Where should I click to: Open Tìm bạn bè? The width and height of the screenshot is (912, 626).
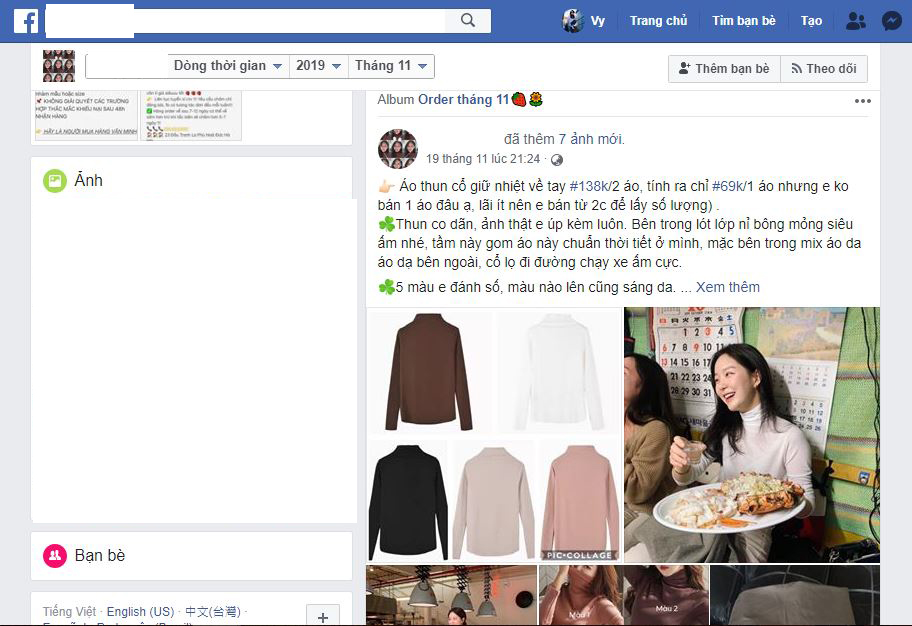[x=744, y=21]
